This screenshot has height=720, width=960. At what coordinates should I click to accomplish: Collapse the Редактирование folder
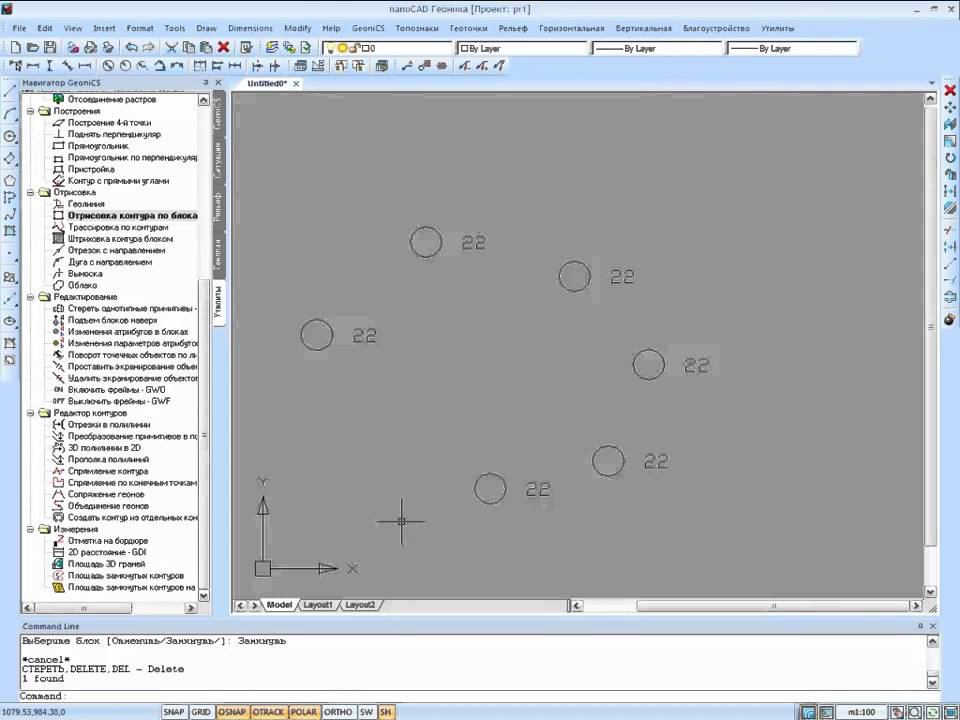(30, 297)
